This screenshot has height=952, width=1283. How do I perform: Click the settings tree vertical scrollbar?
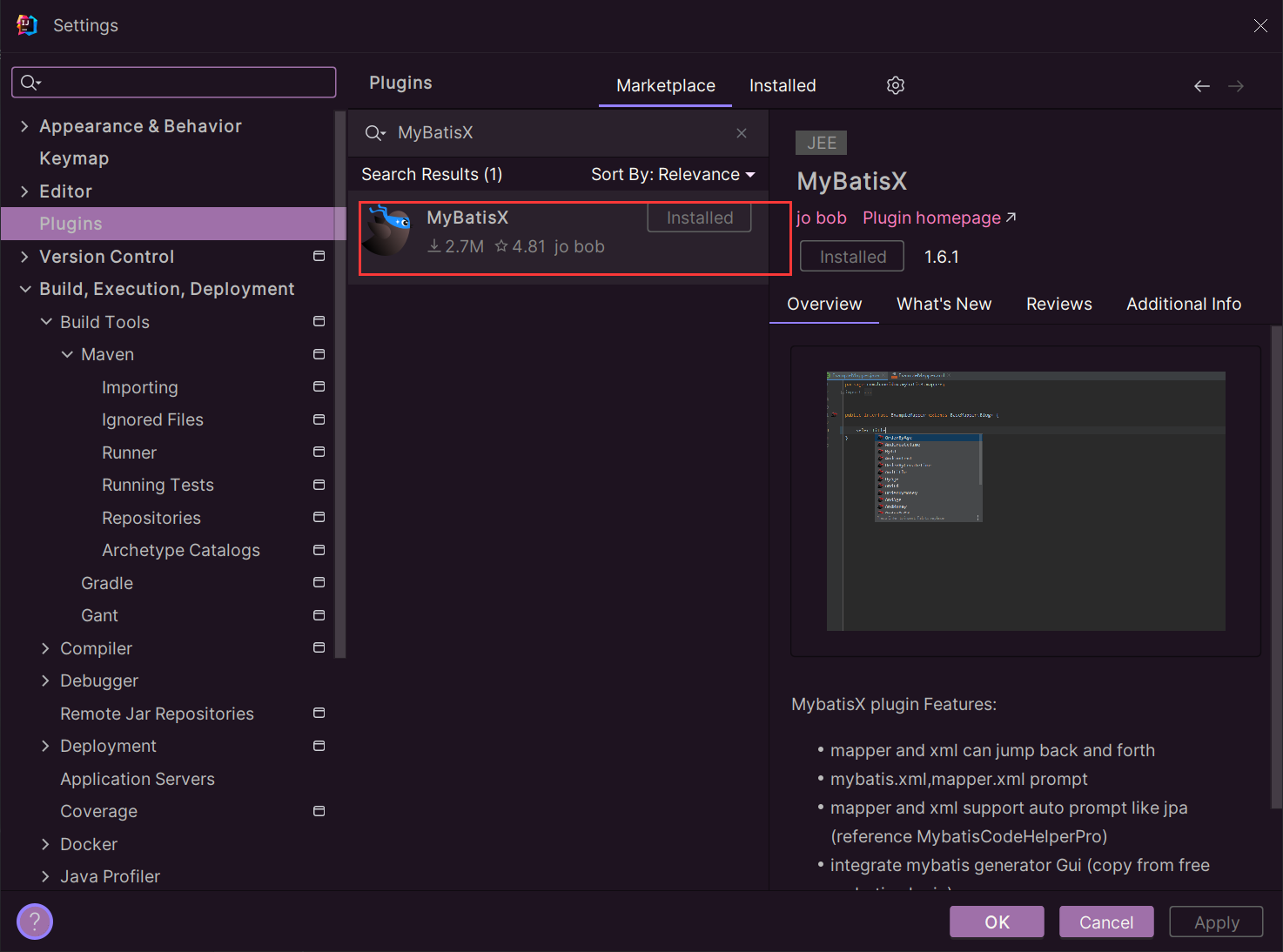[340, 383]
